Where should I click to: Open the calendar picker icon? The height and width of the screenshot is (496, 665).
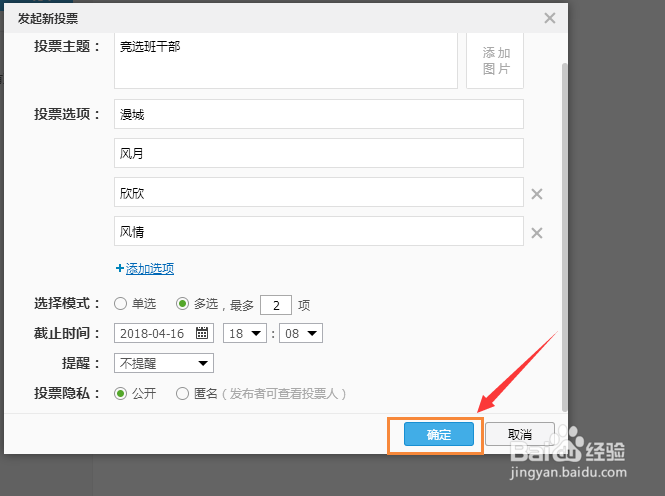click(202, 333)
